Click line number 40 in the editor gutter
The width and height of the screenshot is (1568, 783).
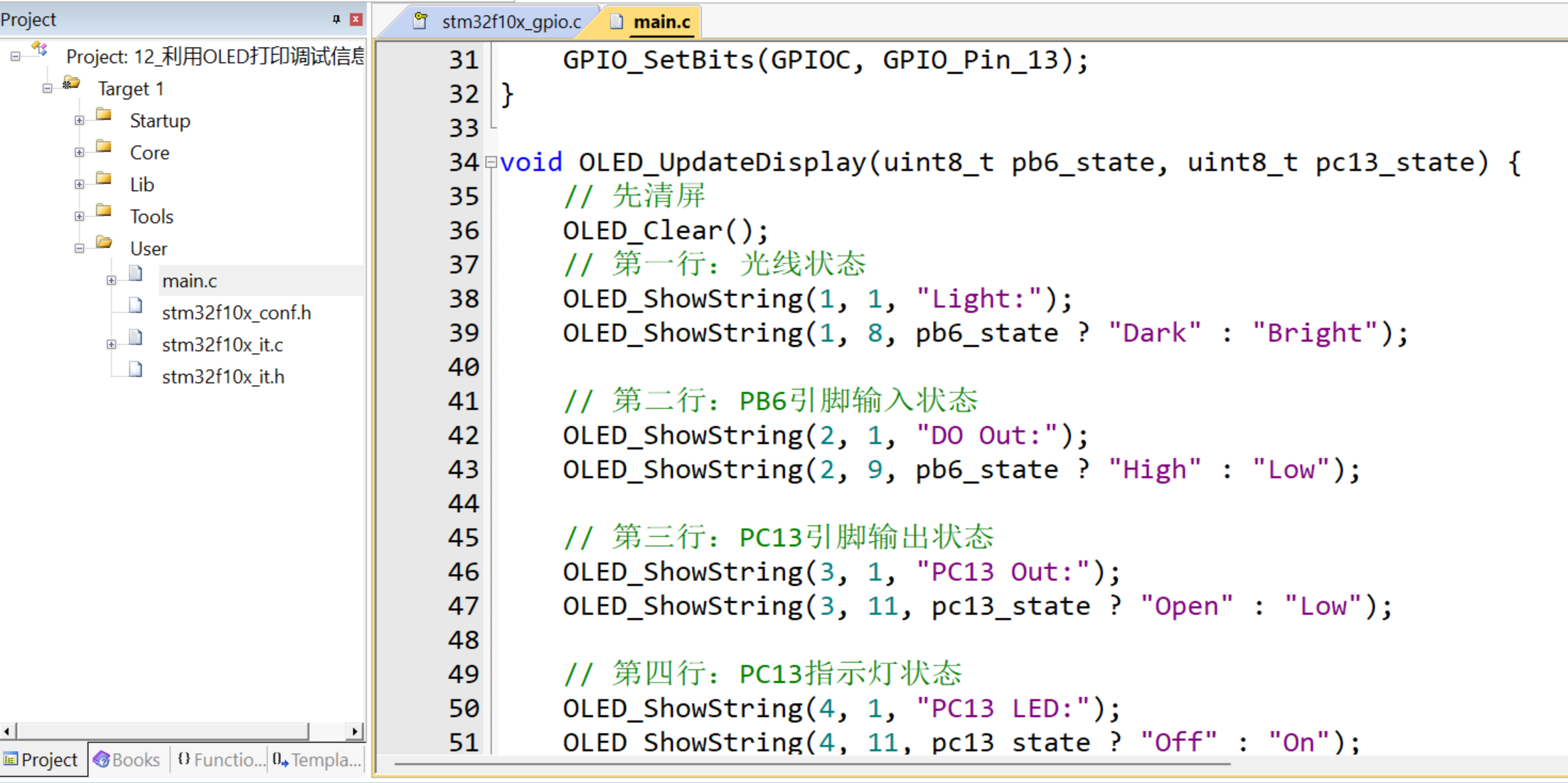(x=463, y=368)
